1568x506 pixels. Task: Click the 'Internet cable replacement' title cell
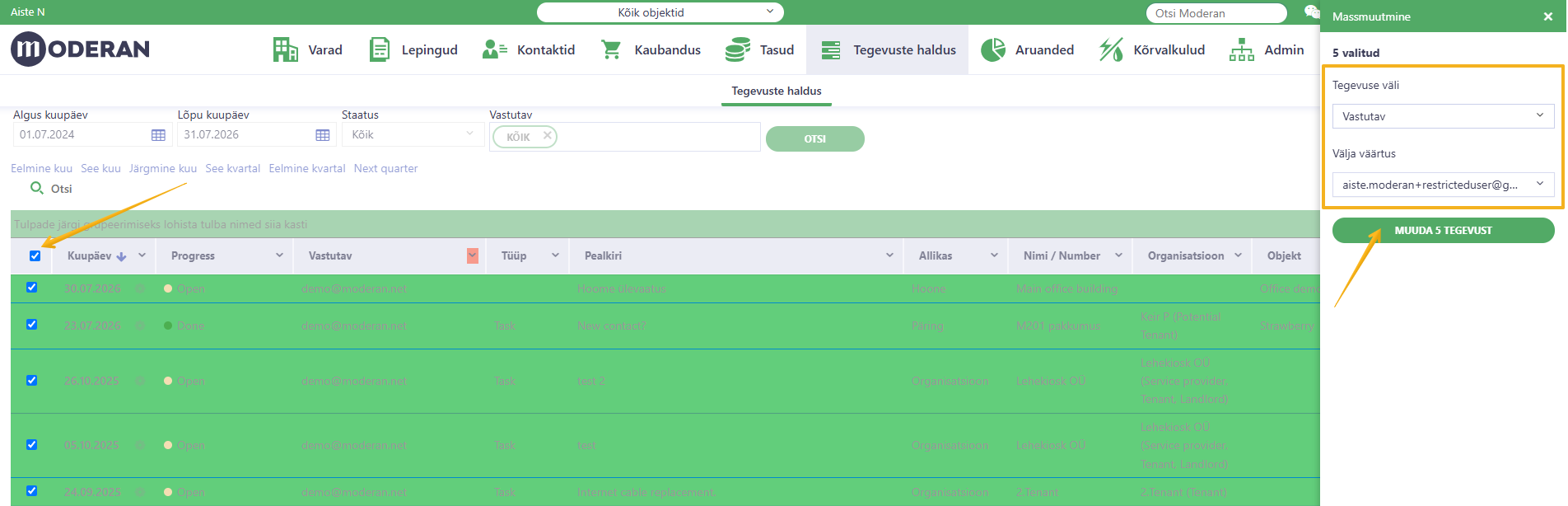(x=646, y=492)
